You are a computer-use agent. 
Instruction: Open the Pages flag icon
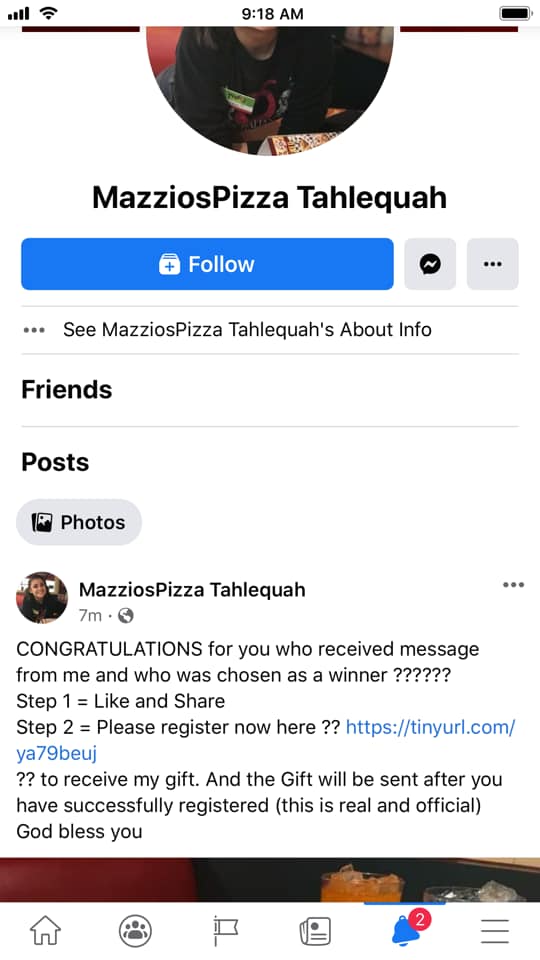point(225,931)
